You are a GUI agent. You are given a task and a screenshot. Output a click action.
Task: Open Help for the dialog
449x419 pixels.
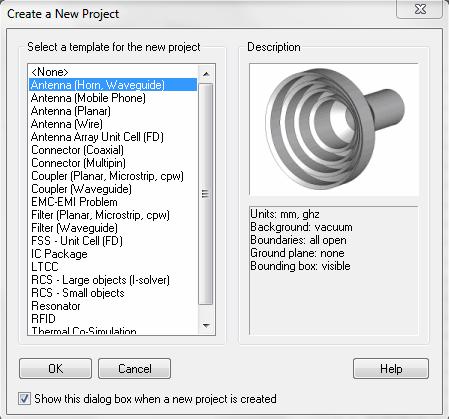pos(391,369)
